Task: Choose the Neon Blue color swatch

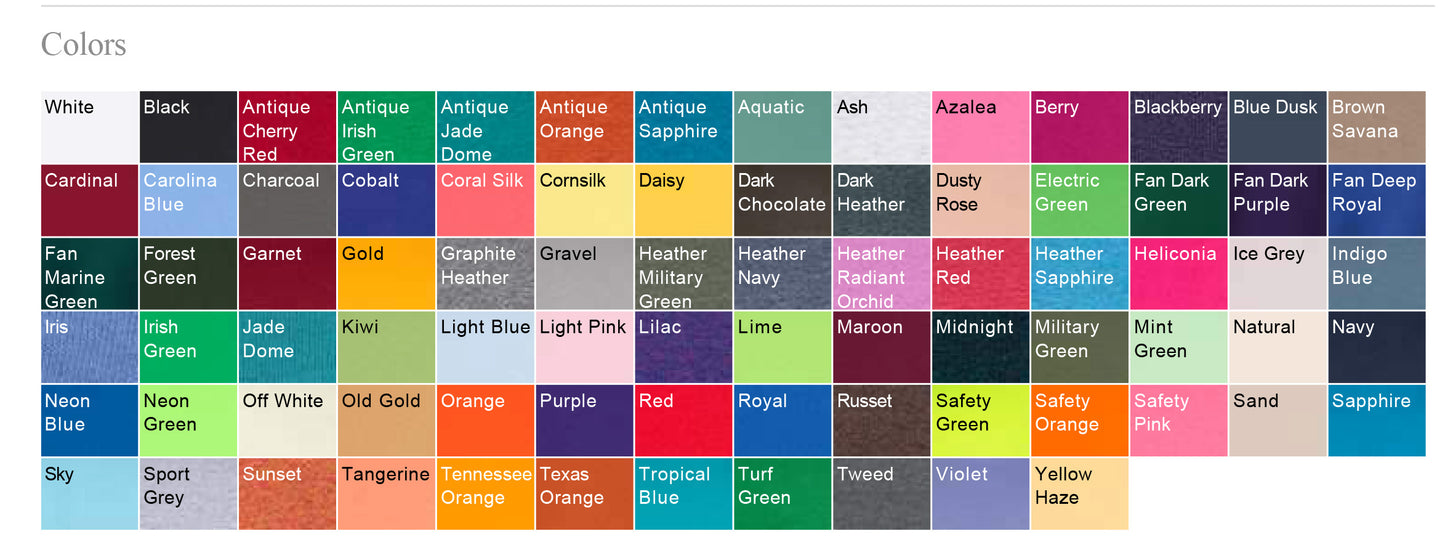Action: [90, 420]
